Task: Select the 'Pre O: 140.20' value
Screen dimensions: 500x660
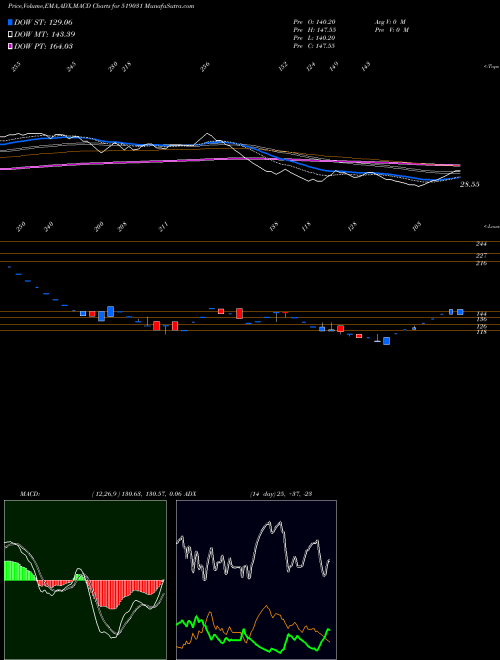Action: coord(314,22)
